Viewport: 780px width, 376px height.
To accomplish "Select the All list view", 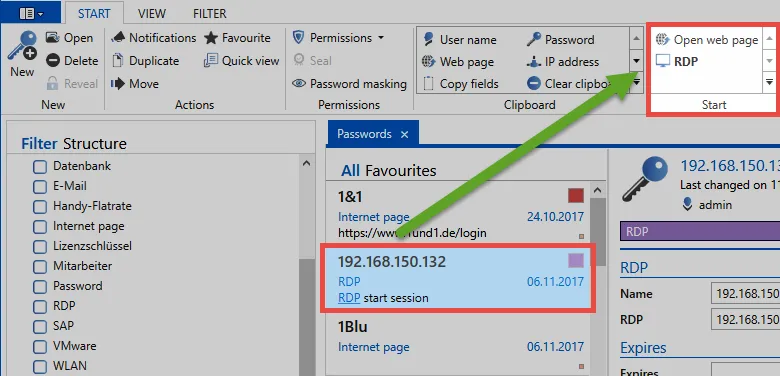I will [350, 171].
